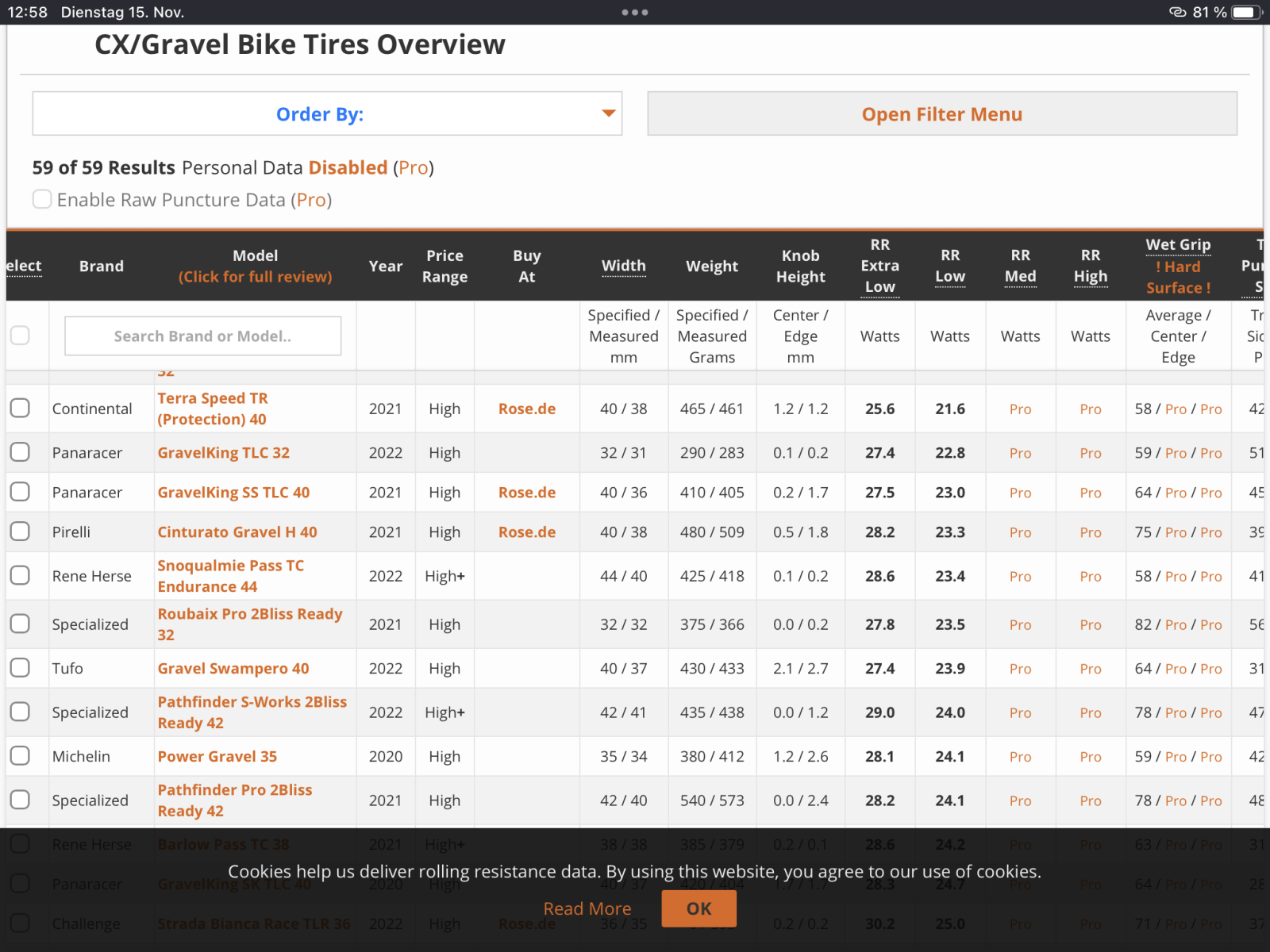The height and width of the screenshot is (952, 1270).
Task: Check the Michelin Power Gravel 35 row
Action: click(x=20, y=756)
